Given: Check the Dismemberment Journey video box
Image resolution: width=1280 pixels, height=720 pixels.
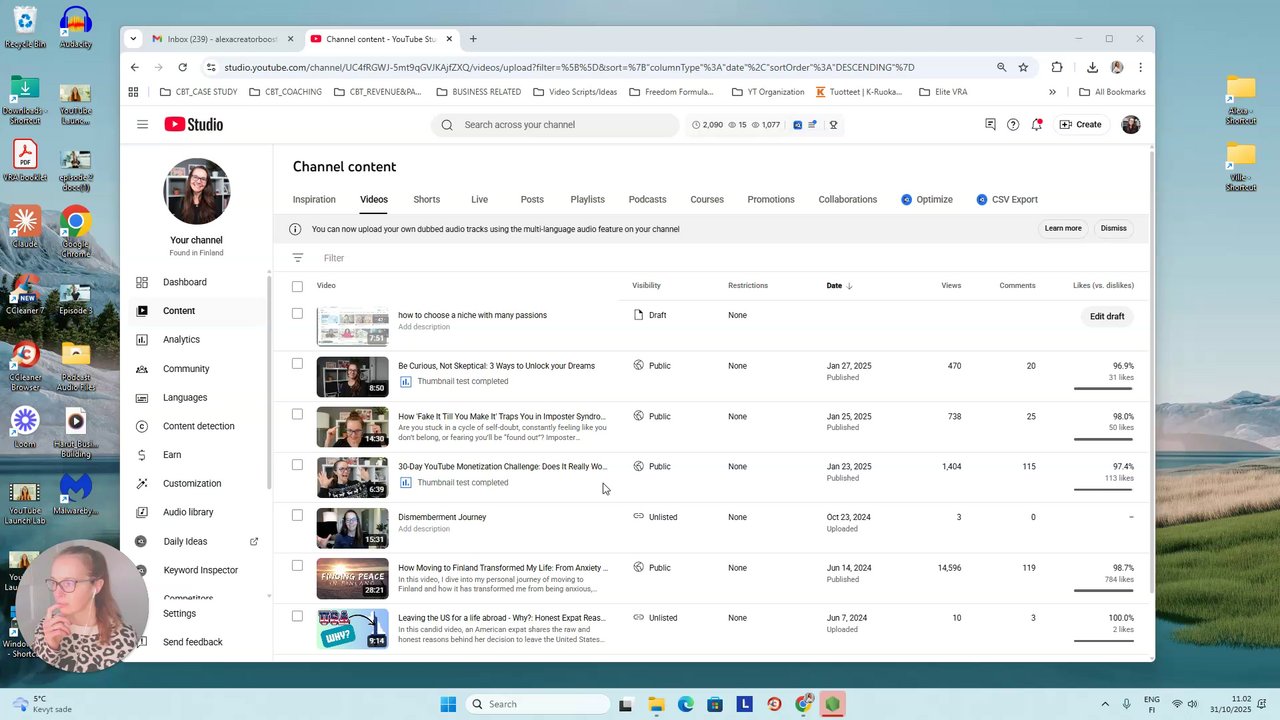Looking at the screenshot, I should click(297, 515).
